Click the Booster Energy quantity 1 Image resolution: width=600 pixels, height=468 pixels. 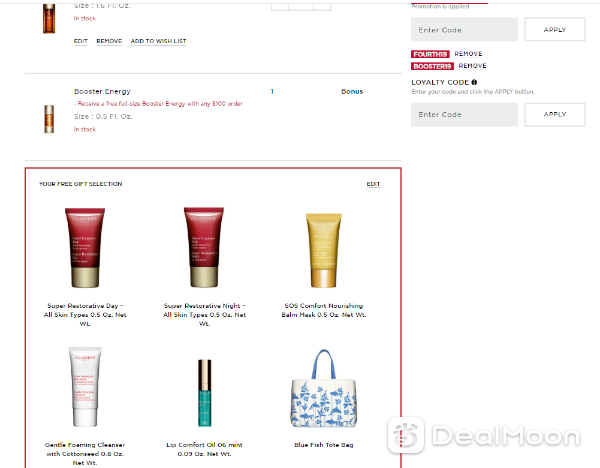272,91
